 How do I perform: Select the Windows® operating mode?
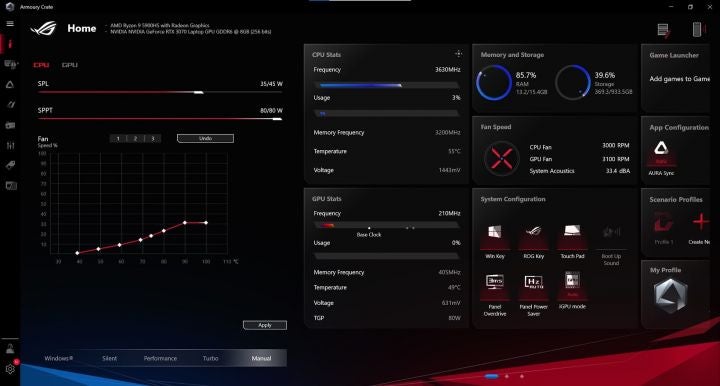(58, 358)
